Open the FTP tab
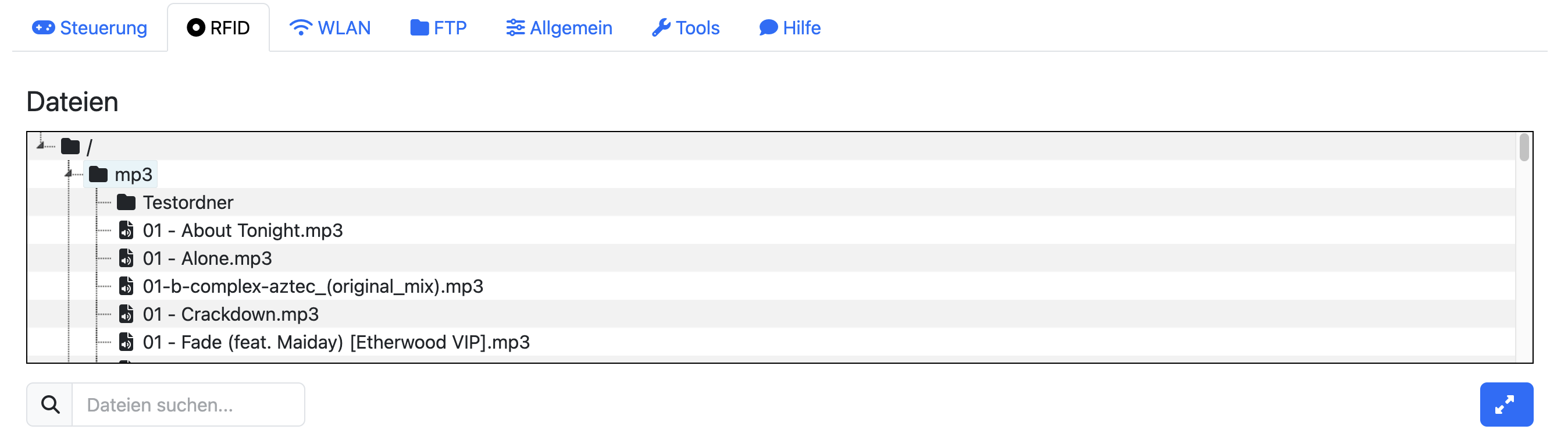Image resolution: width=1568 pixels, height=447 pixels. pos(439,28)
